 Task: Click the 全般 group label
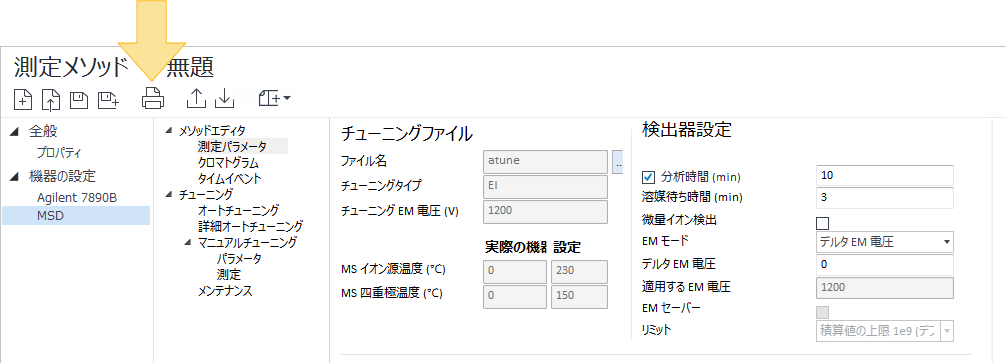point(43,132)
